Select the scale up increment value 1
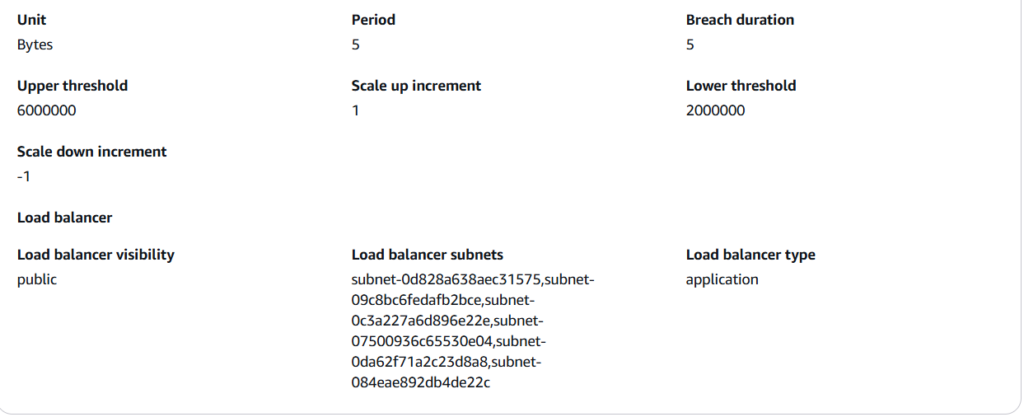The image size is (1024, 417). pos(356,110)
